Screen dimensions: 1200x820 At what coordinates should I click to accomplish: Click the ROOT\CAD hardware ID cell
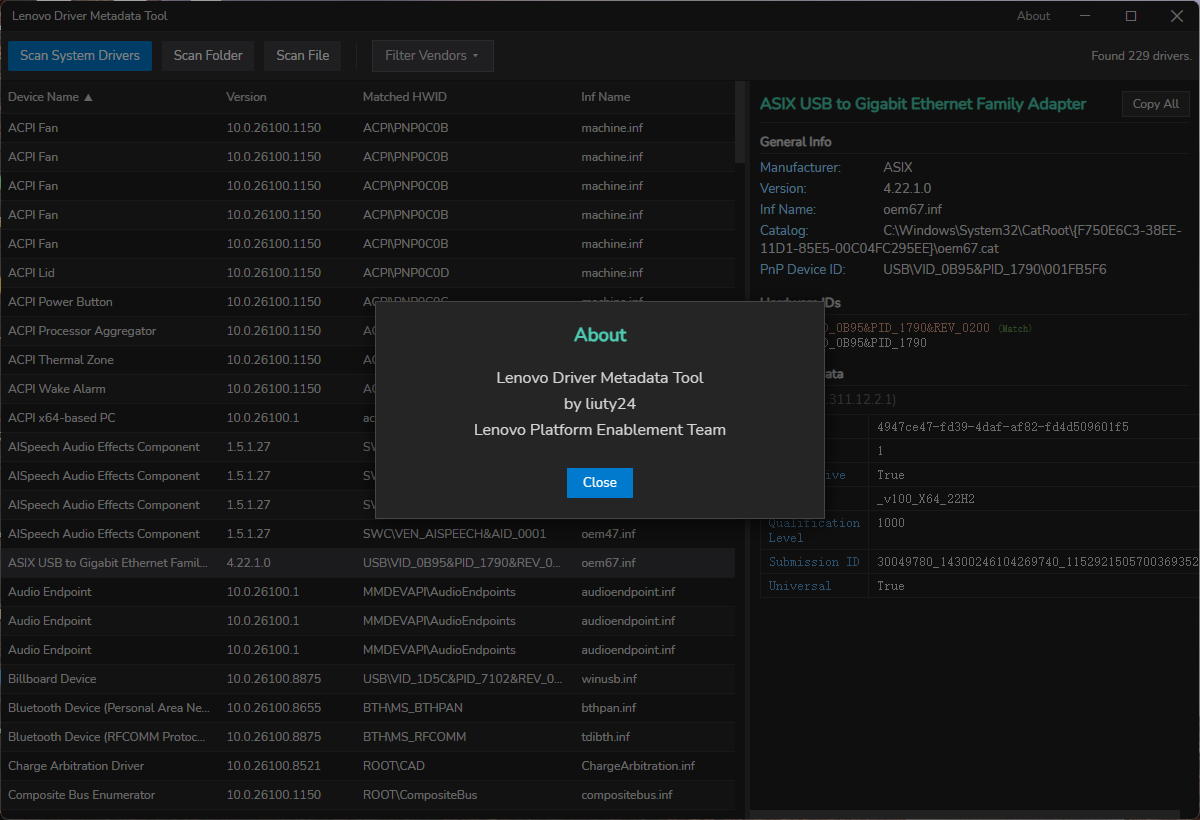[x=394, y=766]
